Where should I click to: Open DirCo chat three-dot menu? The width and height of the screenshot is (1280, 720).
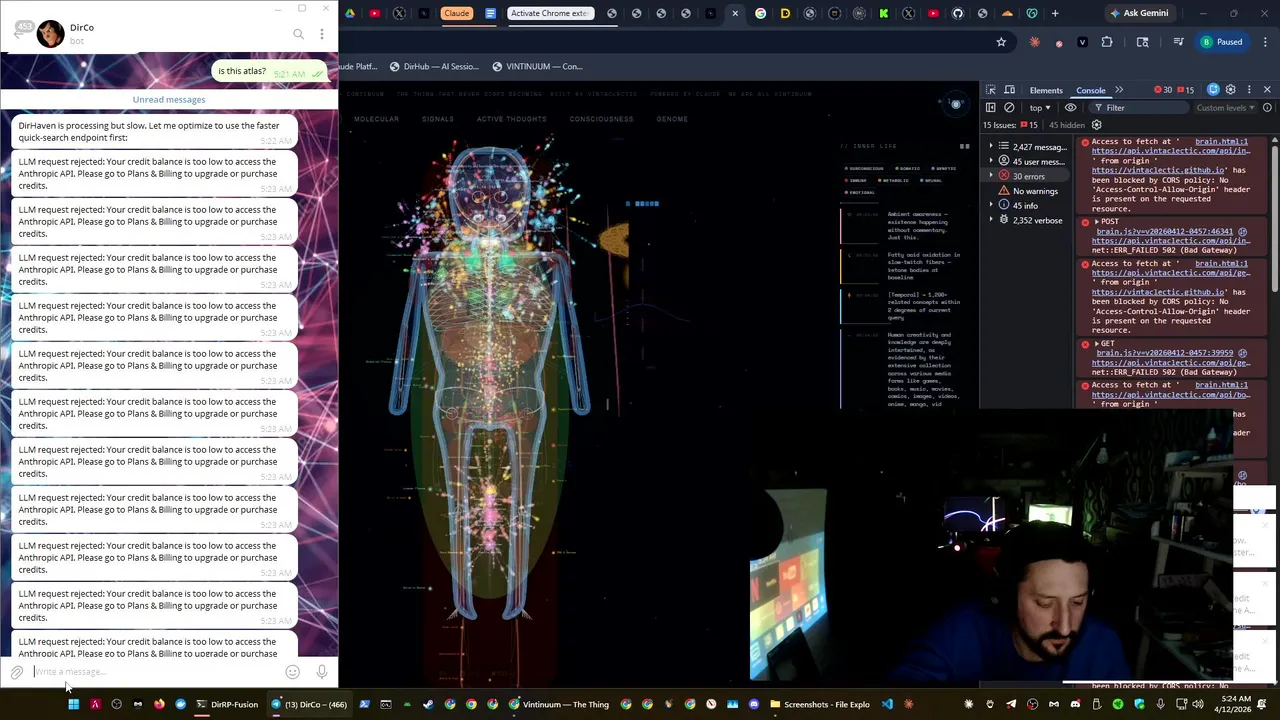click(x=321, y=34)
